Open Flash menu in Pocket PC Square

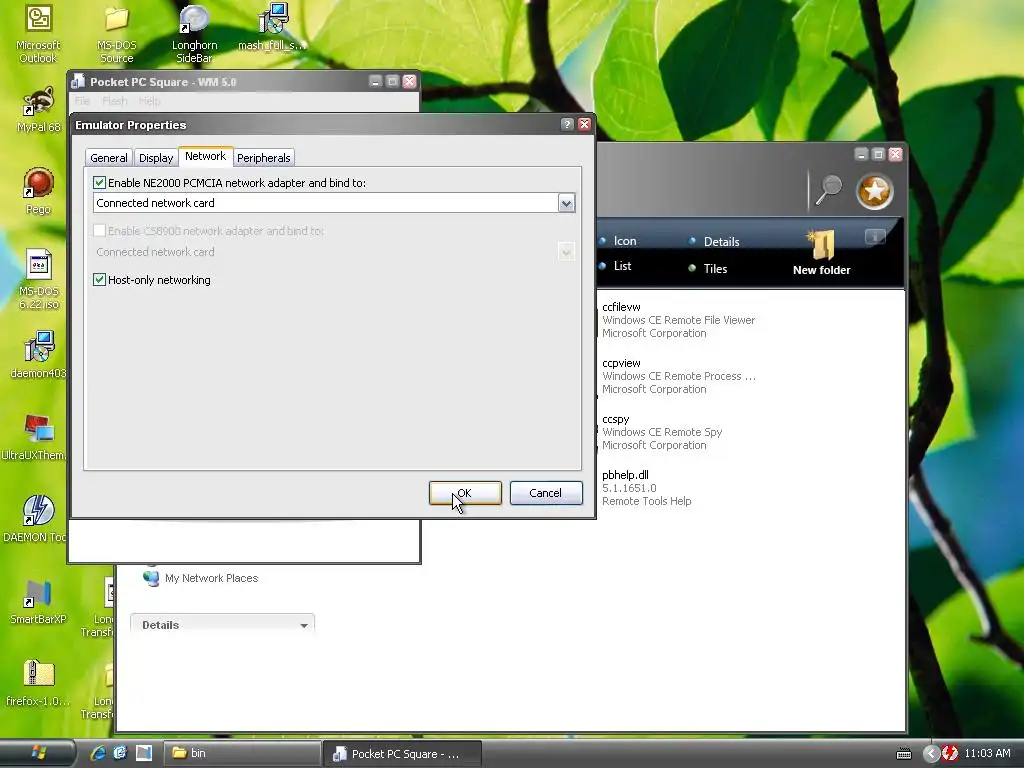114,101
